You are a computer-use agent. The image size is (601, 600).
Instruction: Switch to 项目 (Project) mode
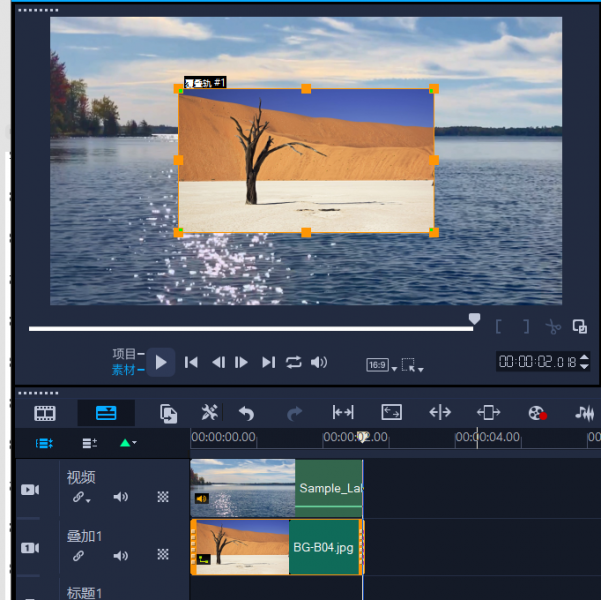pyautogui.click(x=124, y=353)
